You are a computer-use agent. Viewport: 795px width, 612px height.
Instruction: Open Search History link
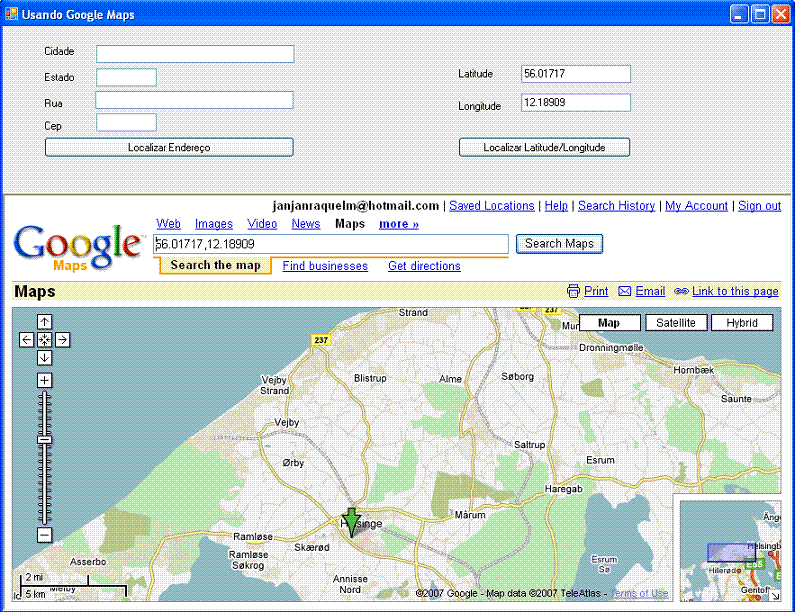pos(617,205)
